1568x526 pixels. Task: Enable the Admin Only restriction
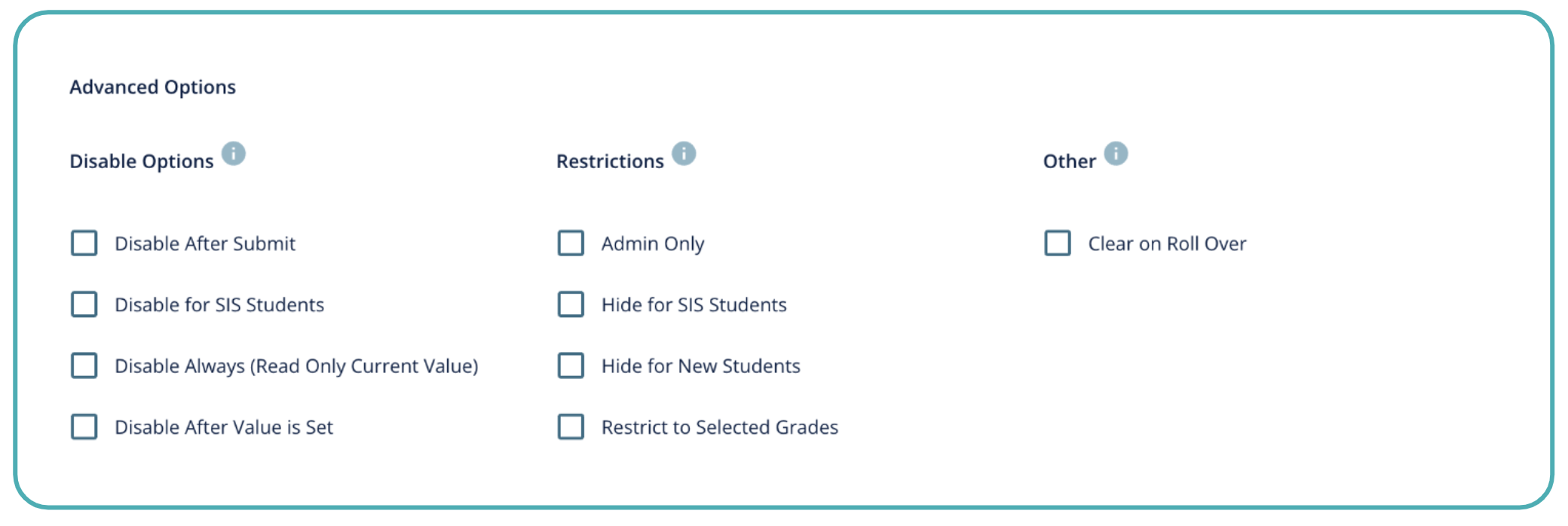[571, 243]
